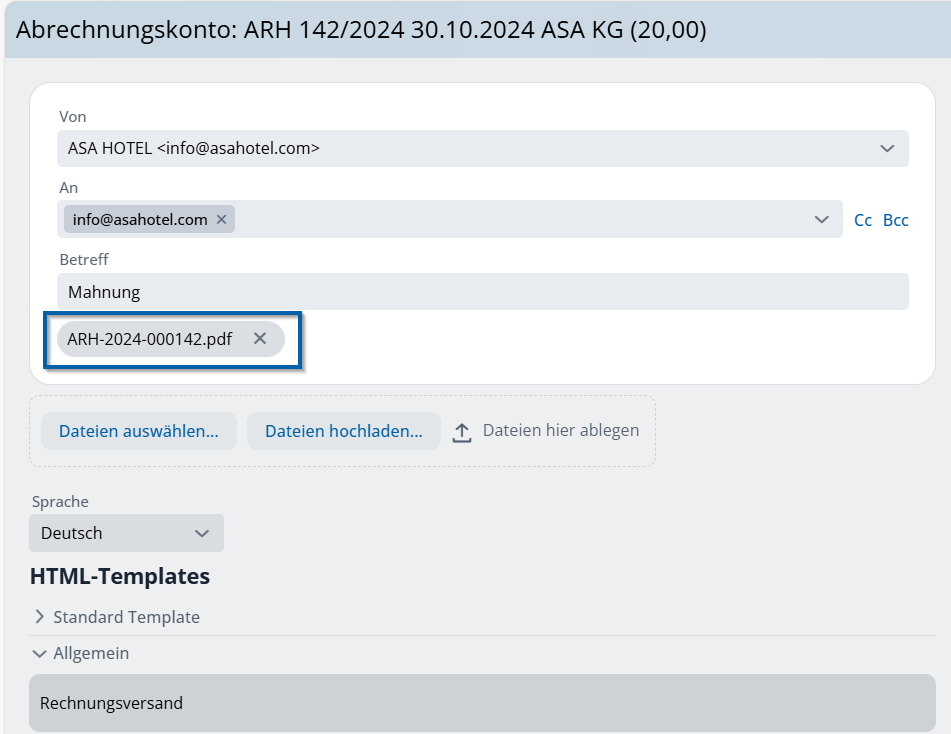This screenshot has width=951, height=734.
Task: Open the Sprache dropdown showing Deutsch
Action: pyautogui.click(x=126, y=534)
